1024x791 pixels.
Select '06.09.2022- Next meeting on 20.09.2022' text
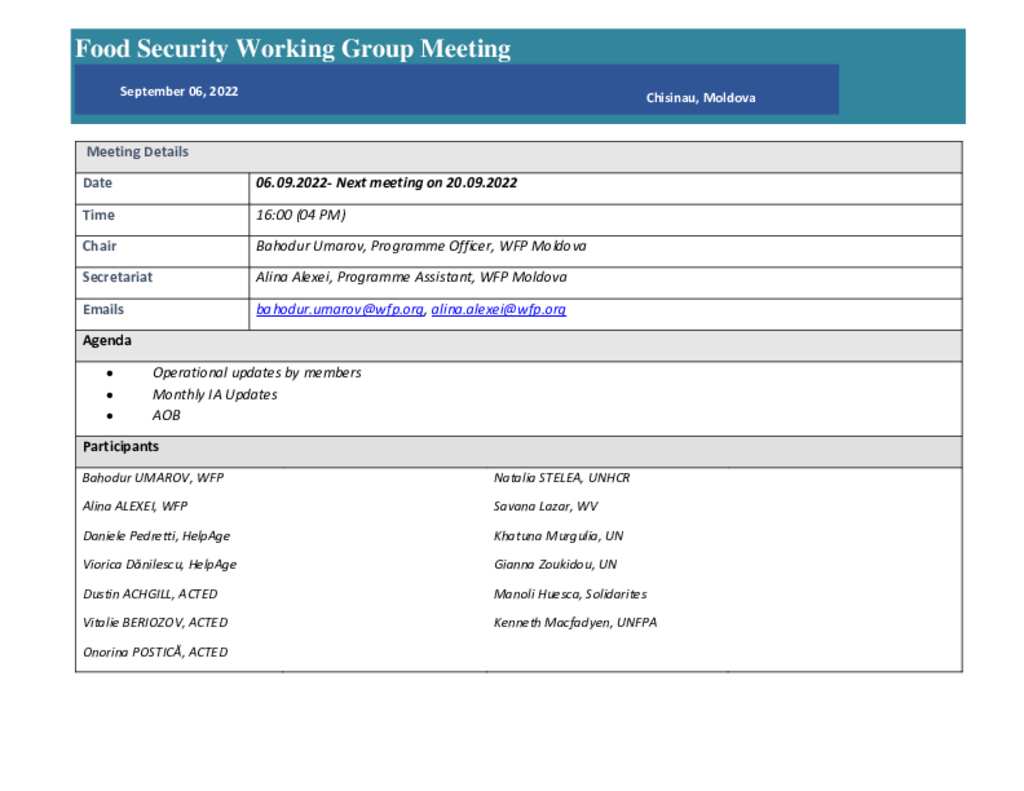pyautogui.click(x=387, y=183)
